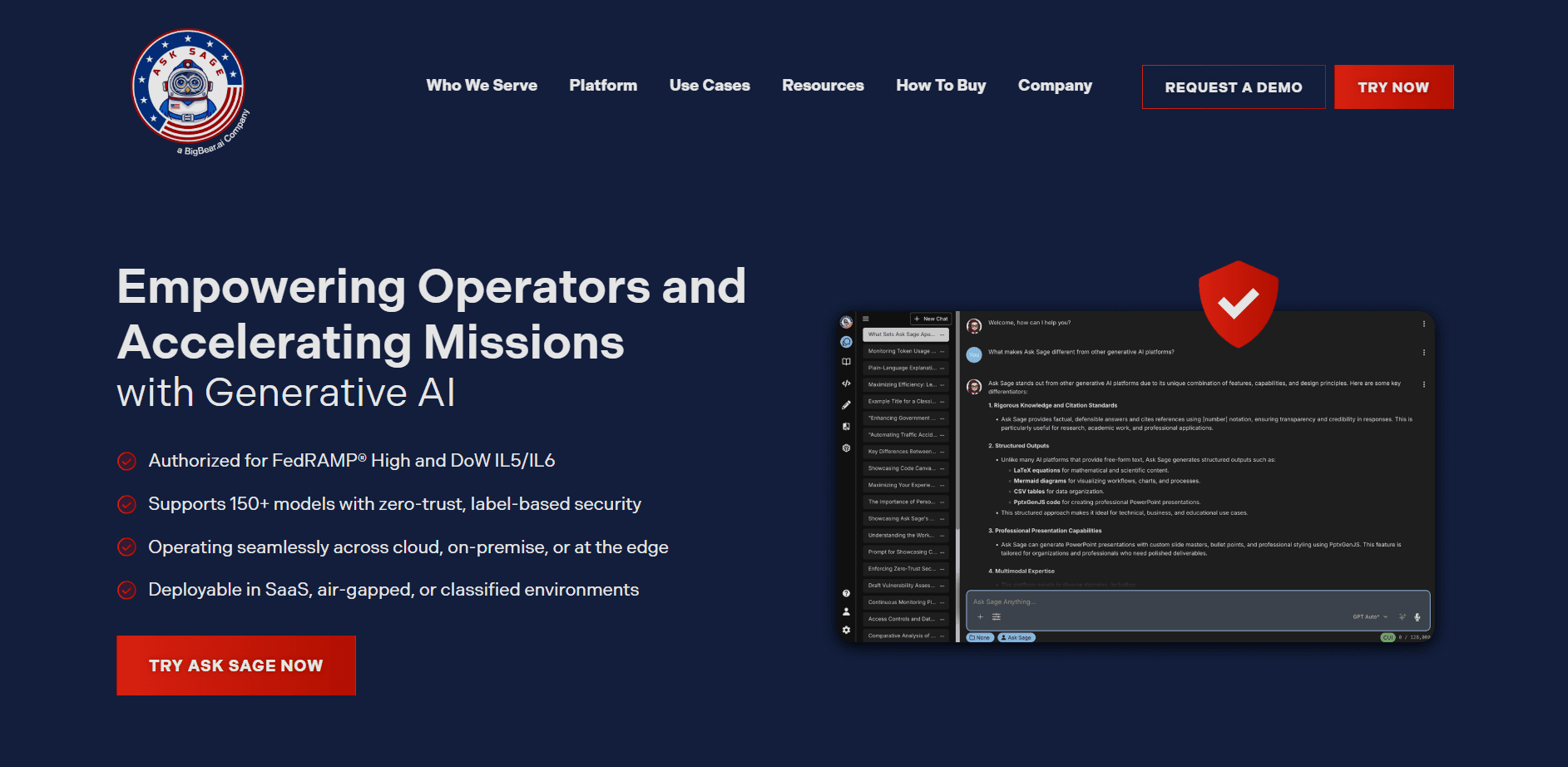
Task: Open the Who We Serve menu
Action: point(482,86)
